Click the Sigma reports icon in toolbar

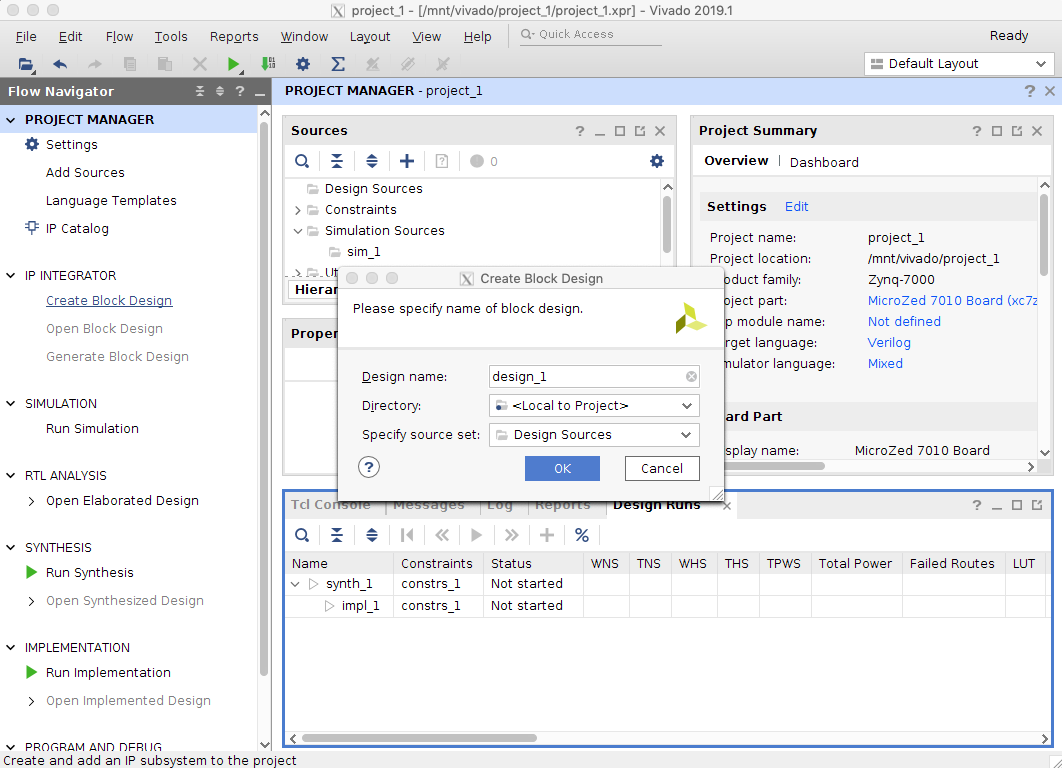point(338,64)
